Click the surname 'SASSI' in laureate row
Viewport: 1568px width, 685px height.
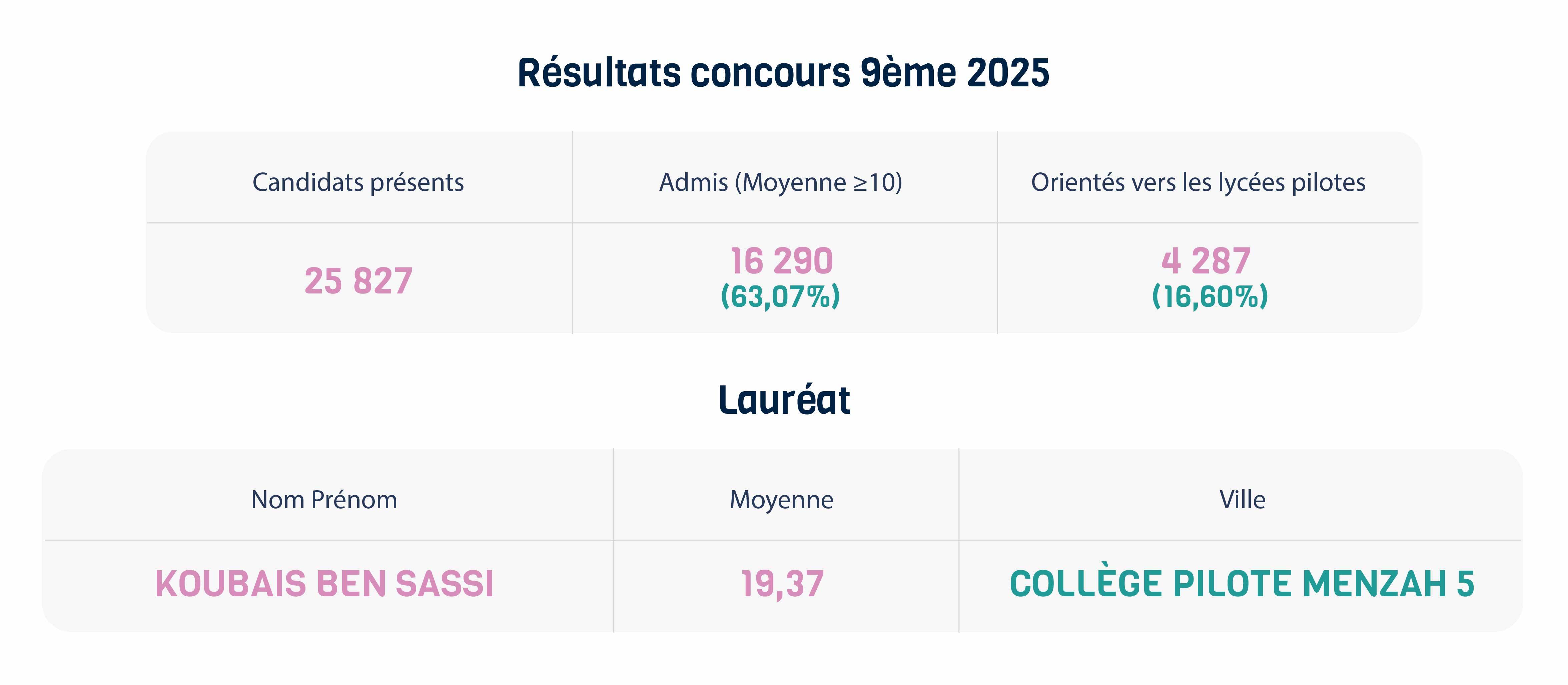(x=444, y=583)
